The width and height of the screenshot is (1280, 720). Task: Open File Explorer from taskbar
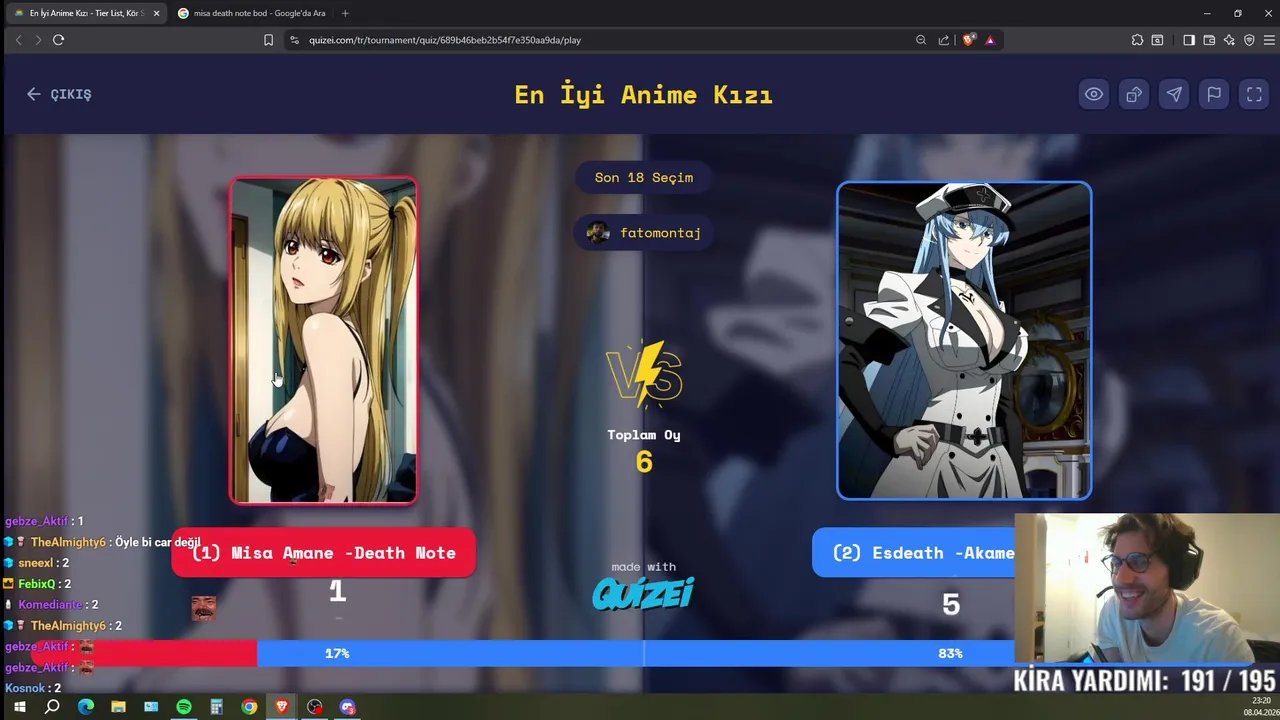point(118,707)
